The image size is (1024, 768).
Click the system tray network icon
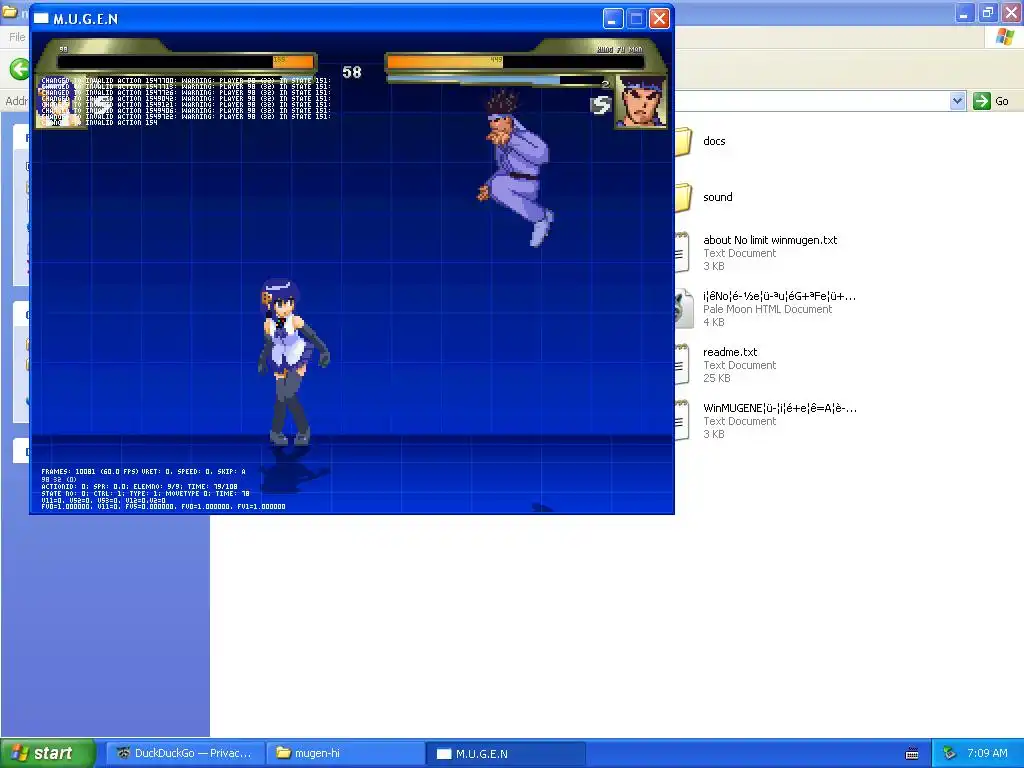point(950,753)
